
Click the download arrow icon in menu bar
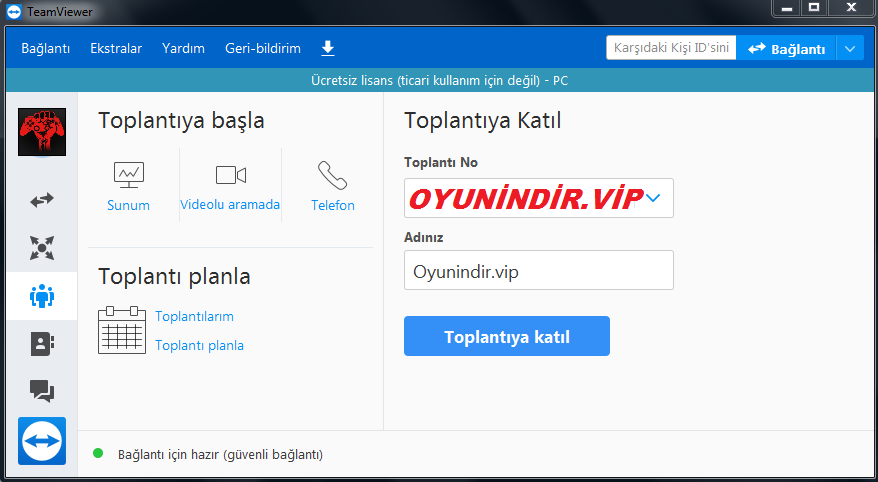point(327,48)
